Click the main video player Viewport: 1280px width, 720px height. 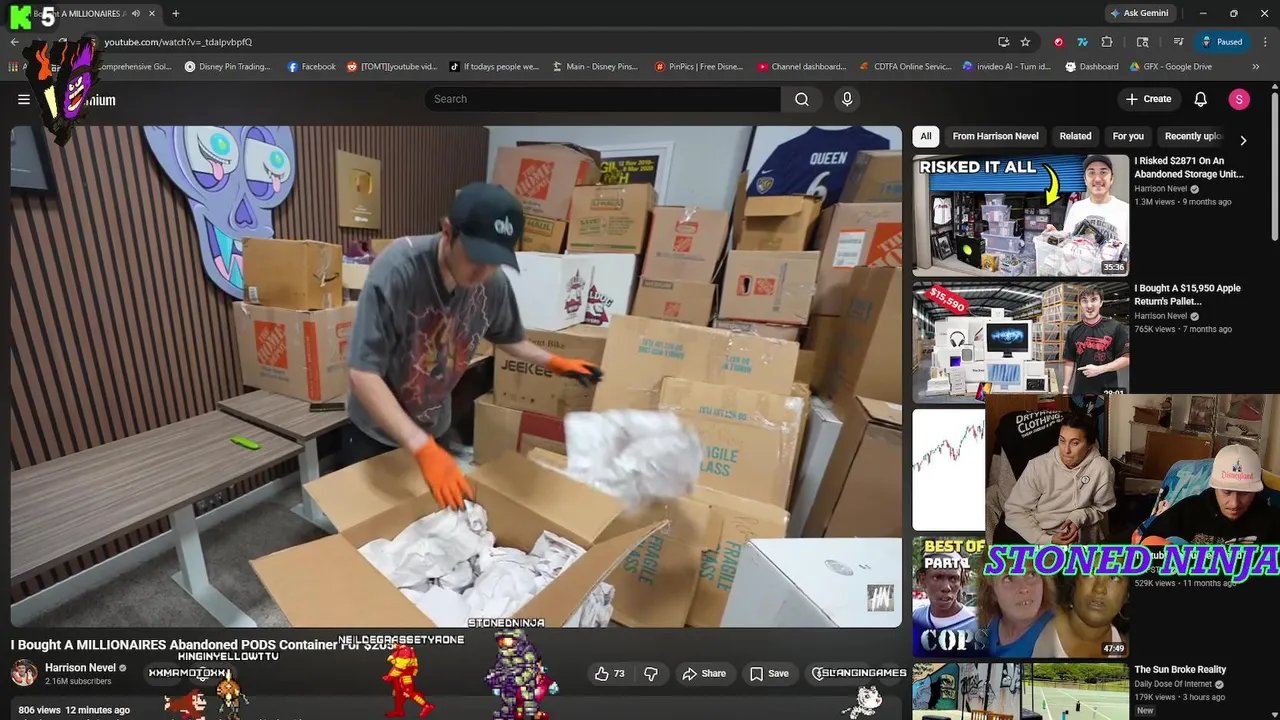click(x=456, y=376)
